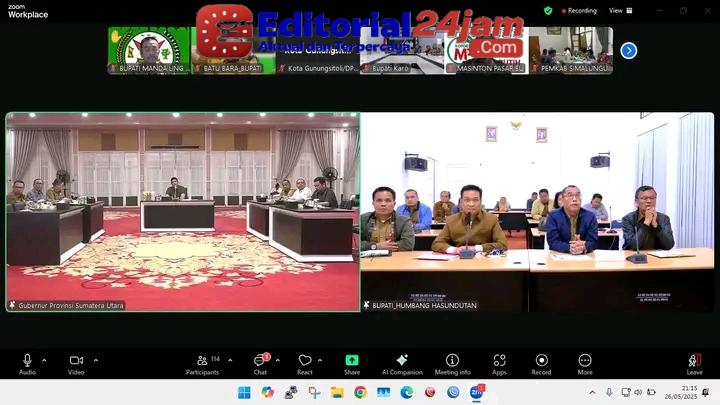Open the More options menu

585,361
